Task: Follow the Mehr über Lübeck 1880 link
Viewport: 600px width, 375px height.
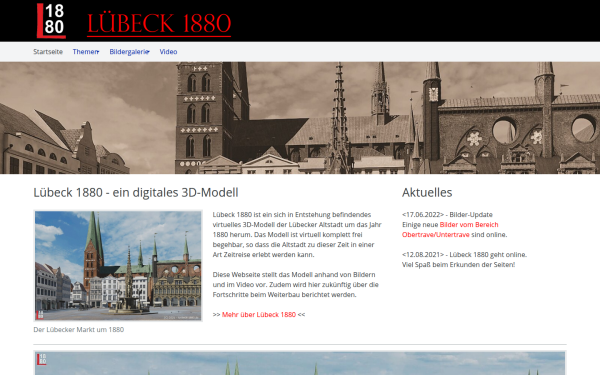Action: pos(259,315)
